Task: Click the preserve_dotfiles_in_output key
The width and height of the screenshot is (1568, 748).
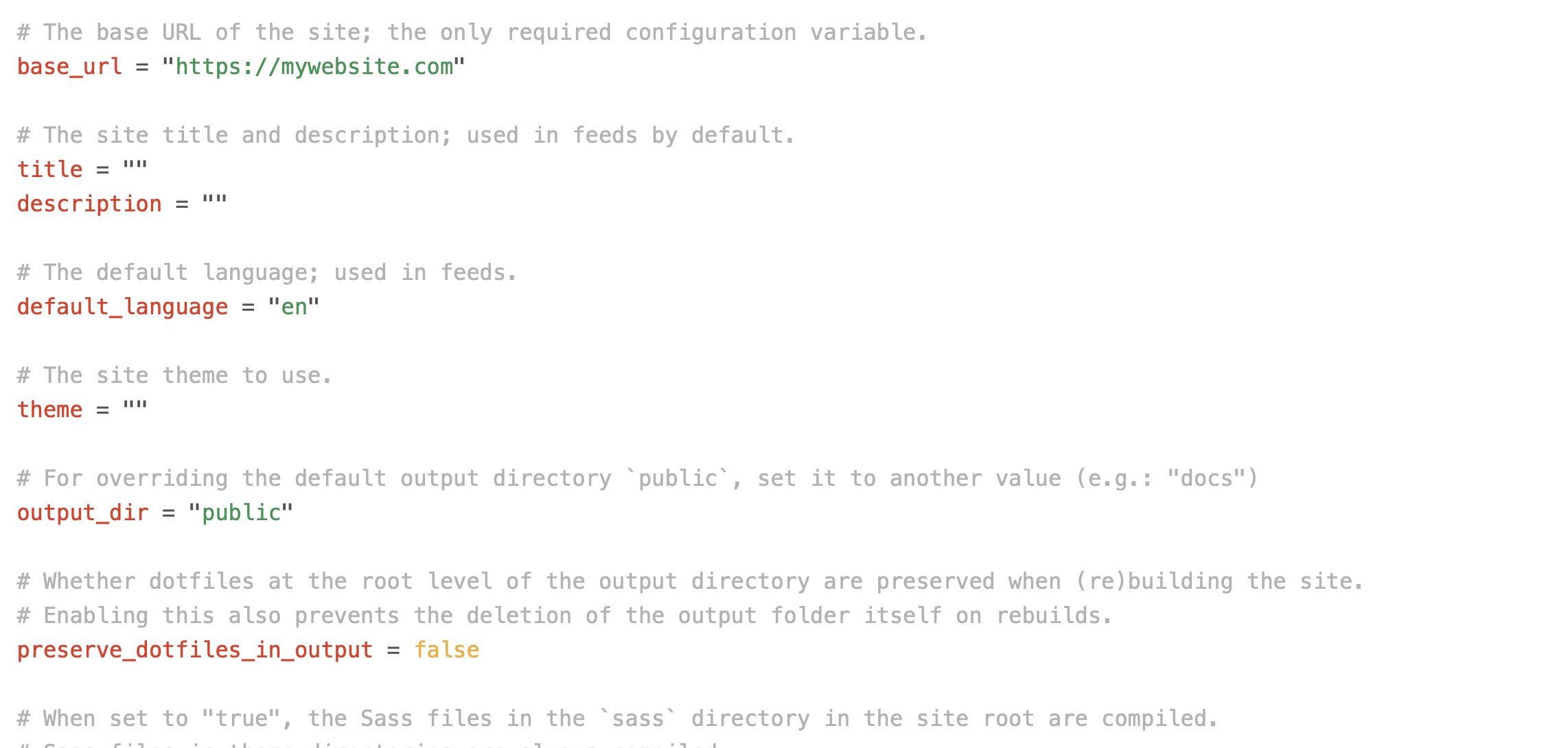Action: click(195, 650)
